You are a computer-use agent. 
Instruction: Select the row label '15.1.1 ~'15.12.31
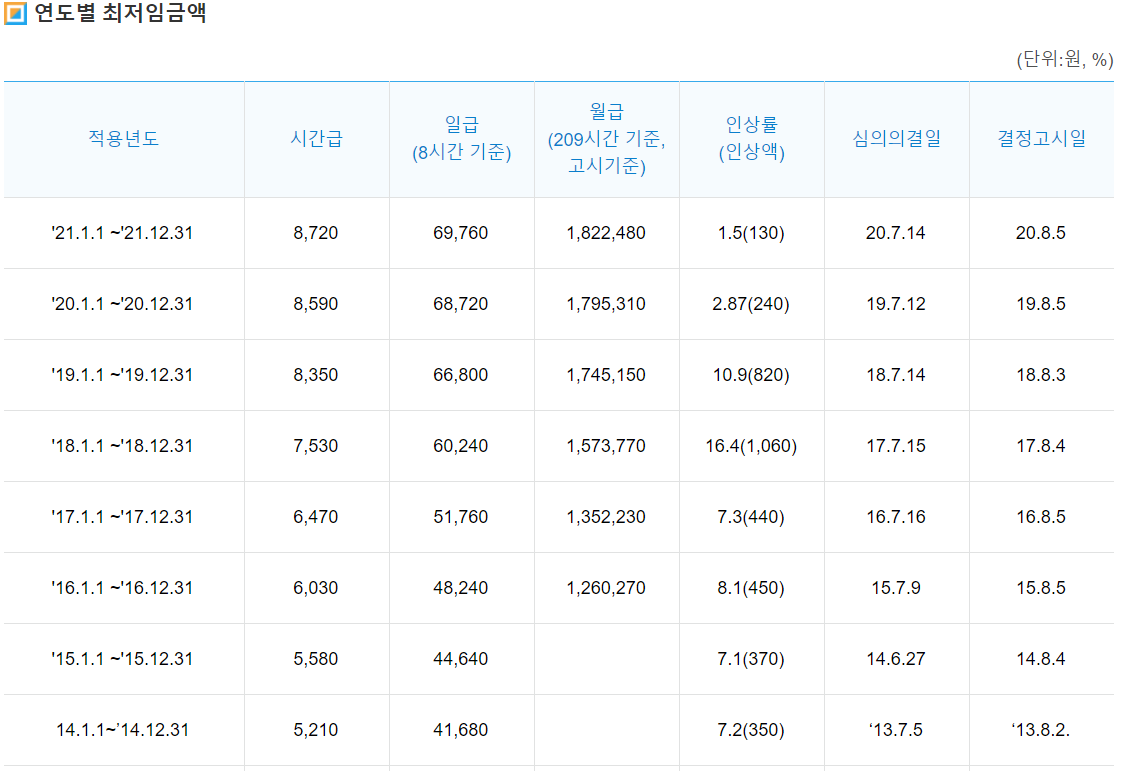tap(123, 659)
